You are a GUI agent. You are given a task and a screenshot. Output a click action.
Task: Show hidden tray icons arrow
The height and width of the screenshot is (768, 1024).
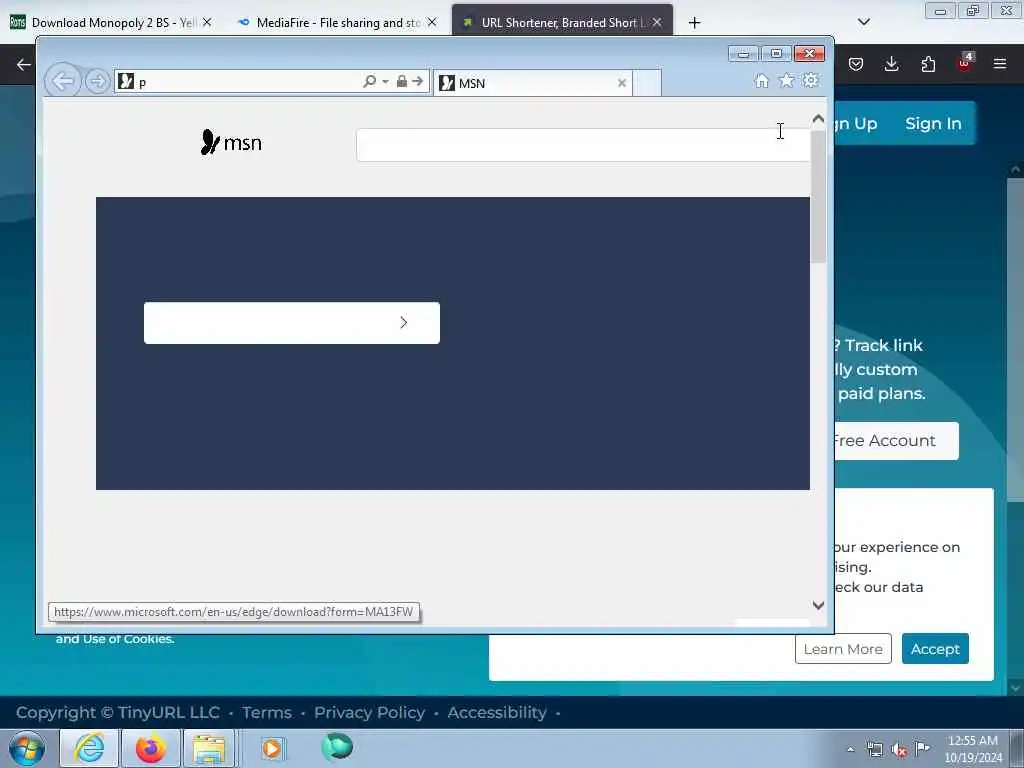(850, 750)
